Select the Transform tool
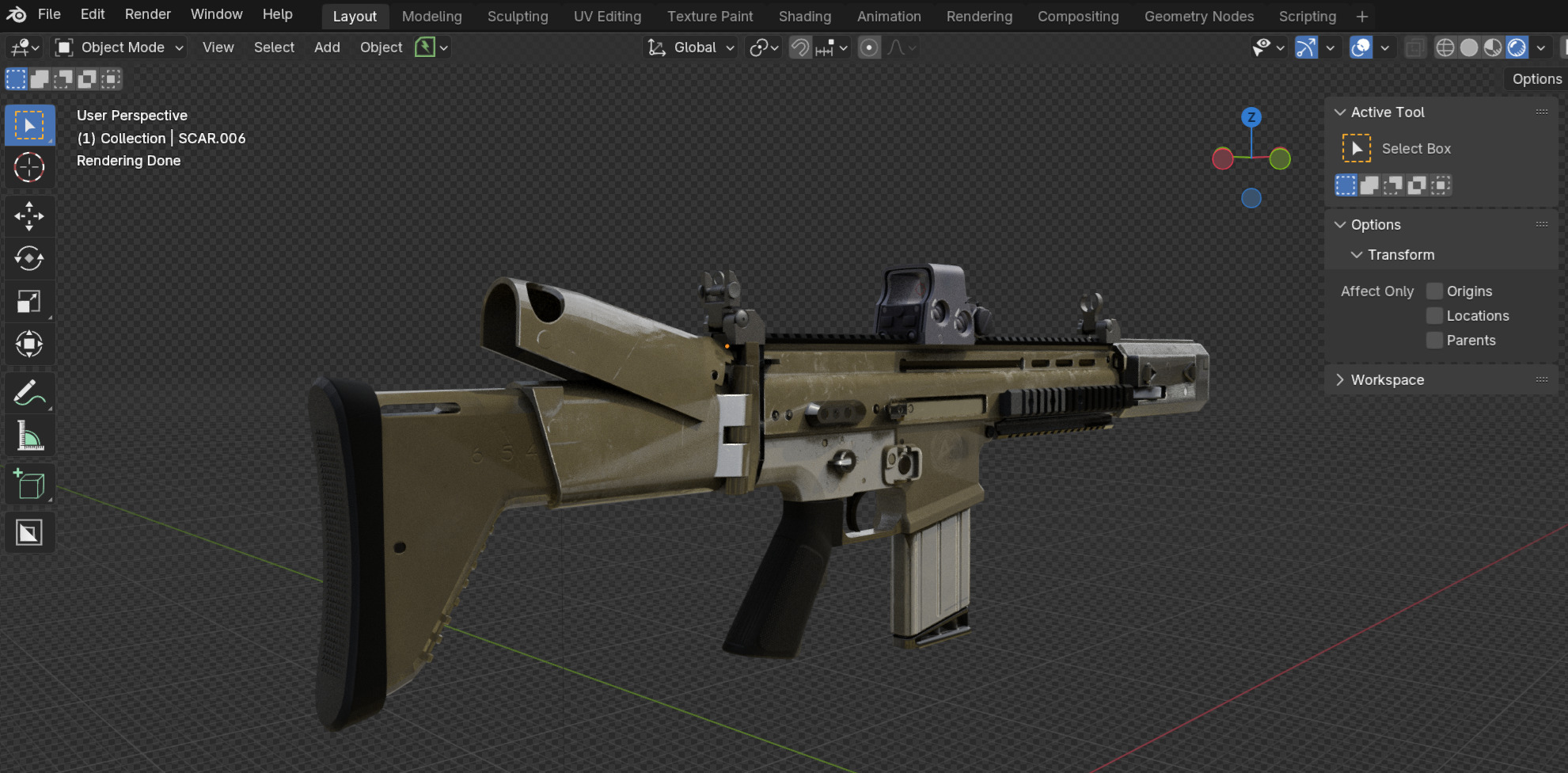Image resolution: width=1568 pixels, height=773 pixels. [30, 344]
